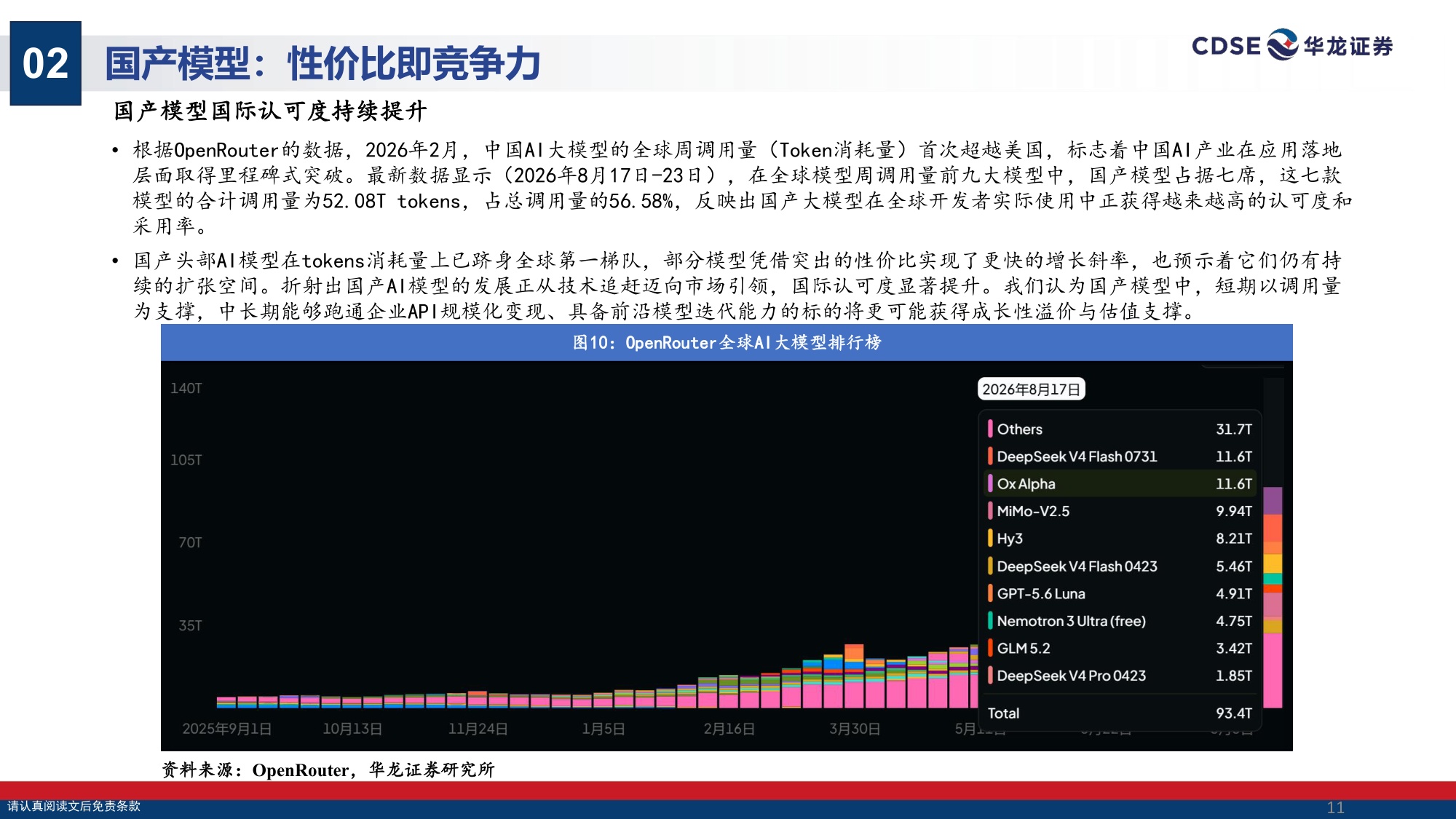
Task: Click the 1月5日 x-axis label
Action: click(604, 729)
